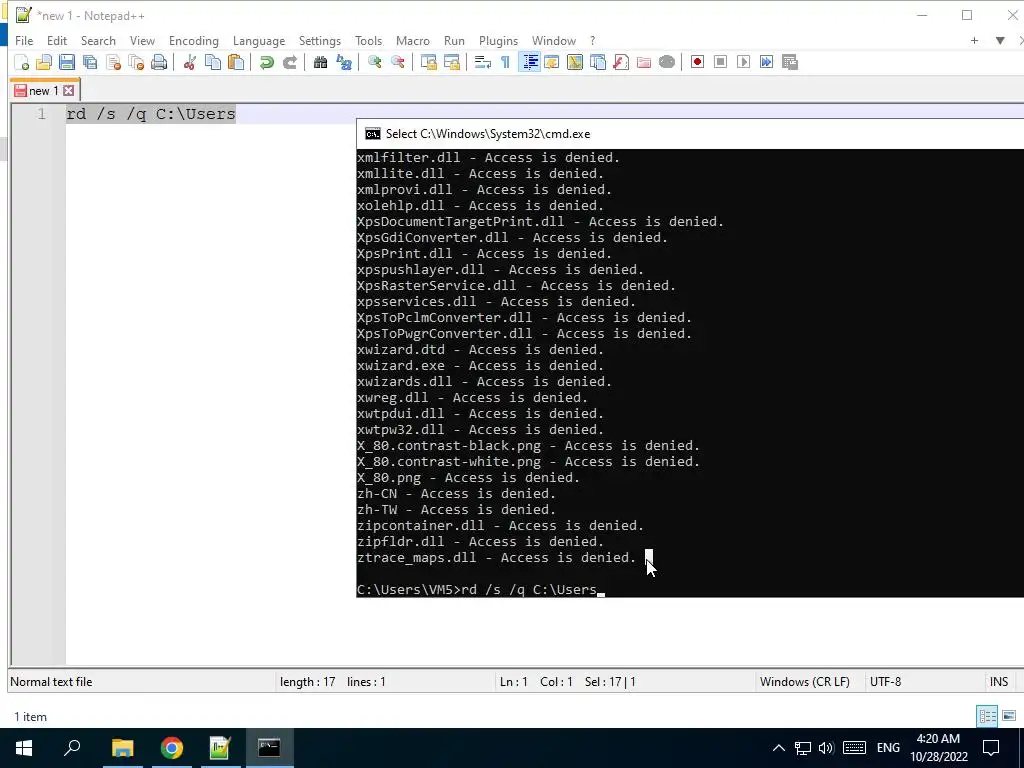Close the current document via toolbar icon
Screen dimensions: 1024x768
click(x=114, y=62)
